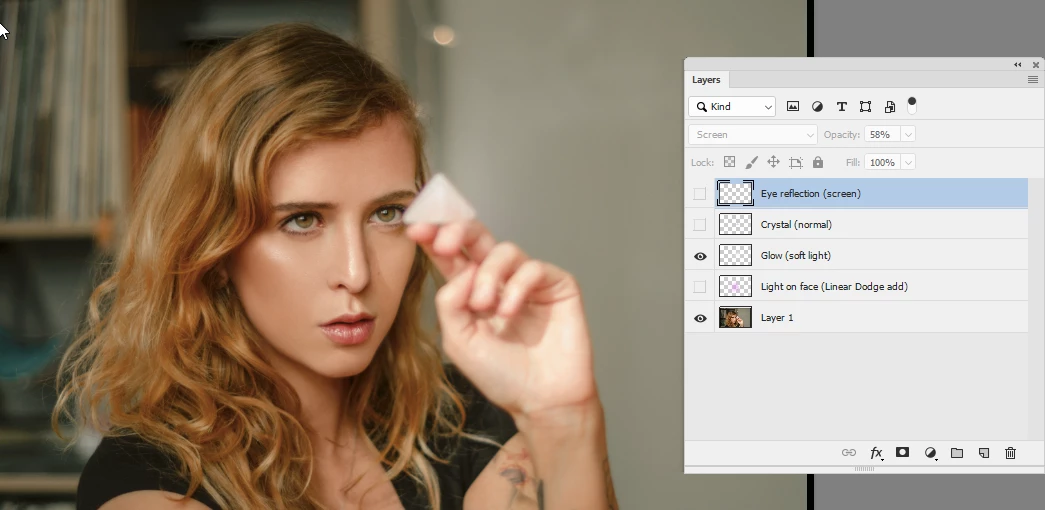Click the Fill 100% value field
The image size is (1045, 510).
point(882,162)
